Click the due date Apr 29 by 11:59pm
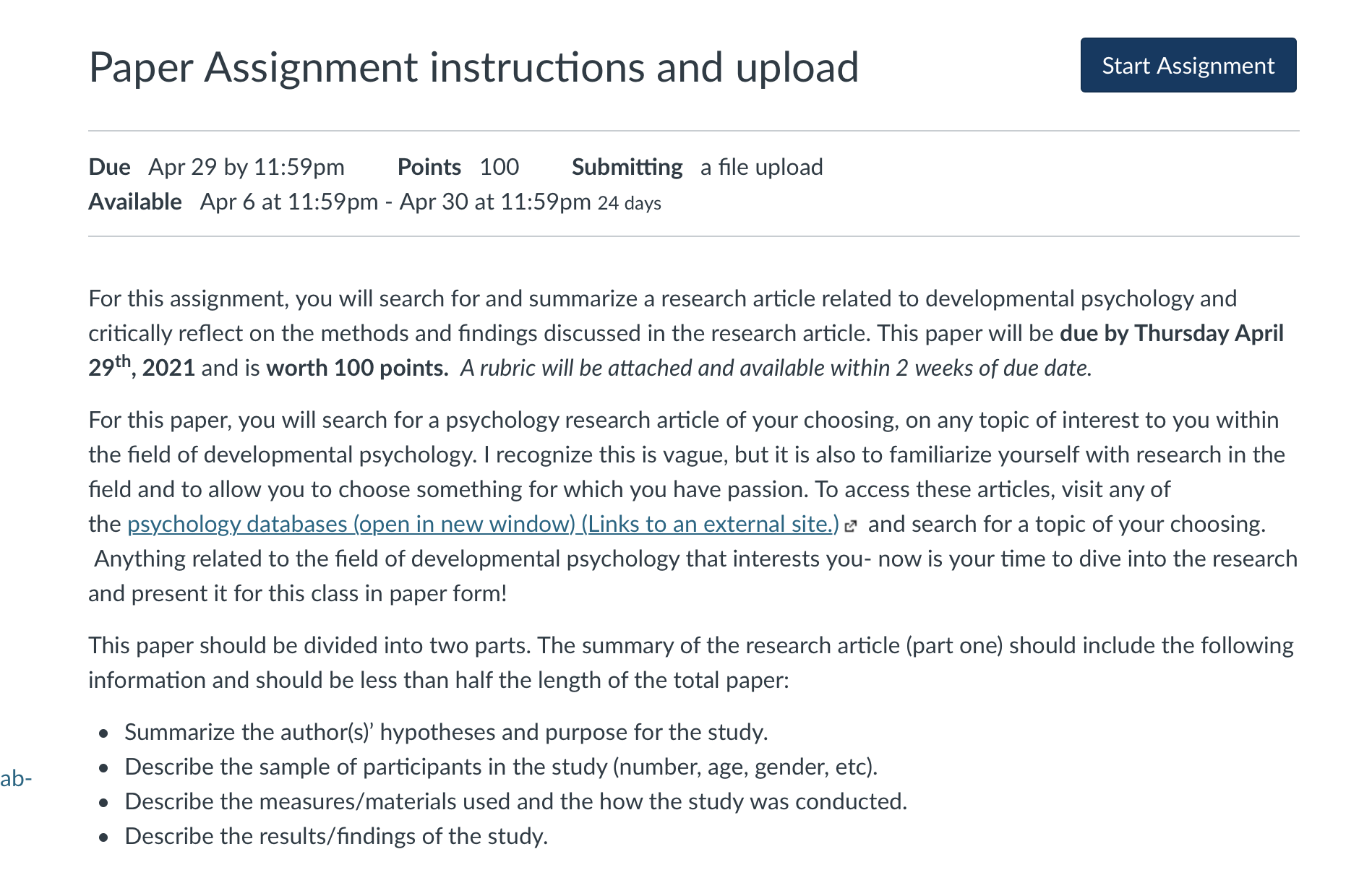 [246, 167]
